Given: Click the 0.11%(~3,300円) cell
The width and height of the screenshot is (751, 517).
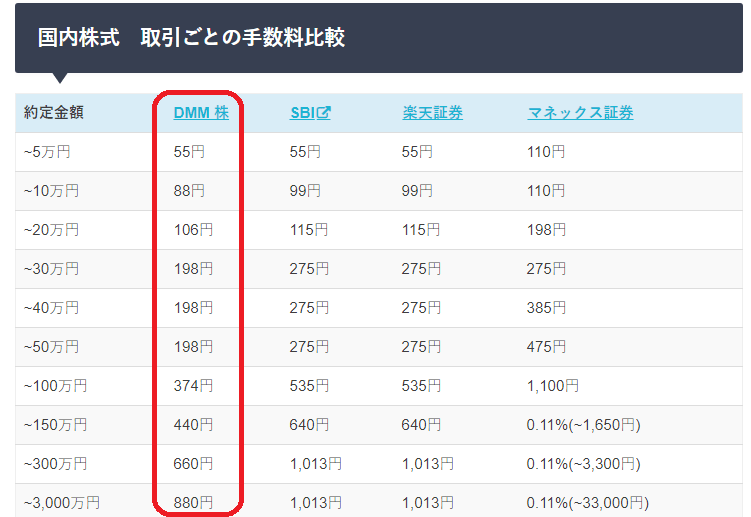Looking at the screenshot, I should pos(583,464).
